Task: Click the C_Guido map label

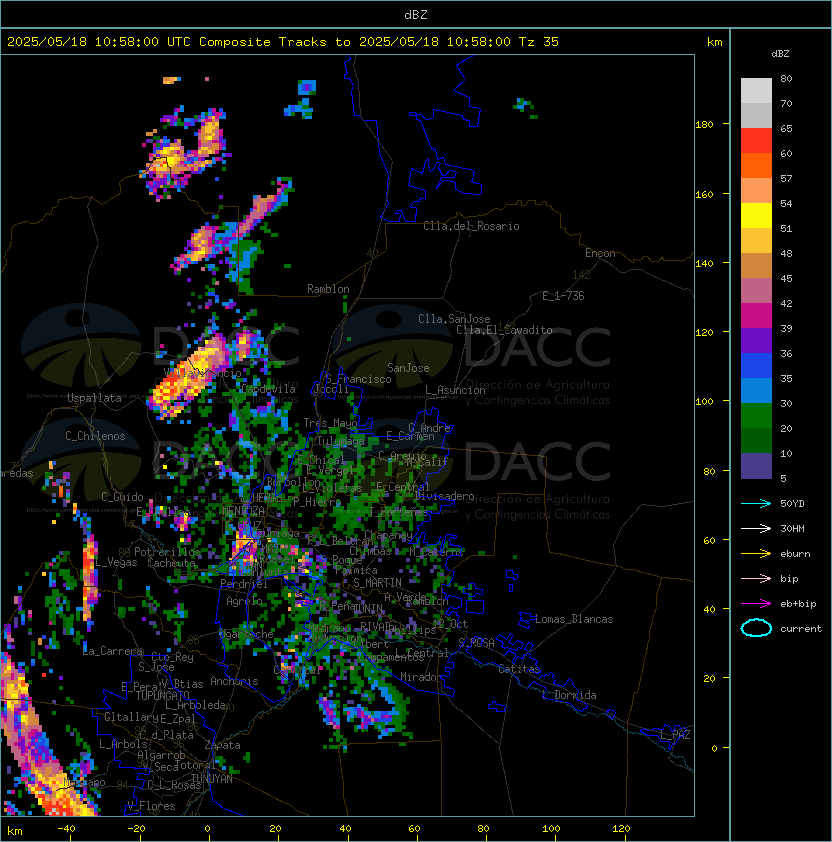Action: (x=122, y=497)
